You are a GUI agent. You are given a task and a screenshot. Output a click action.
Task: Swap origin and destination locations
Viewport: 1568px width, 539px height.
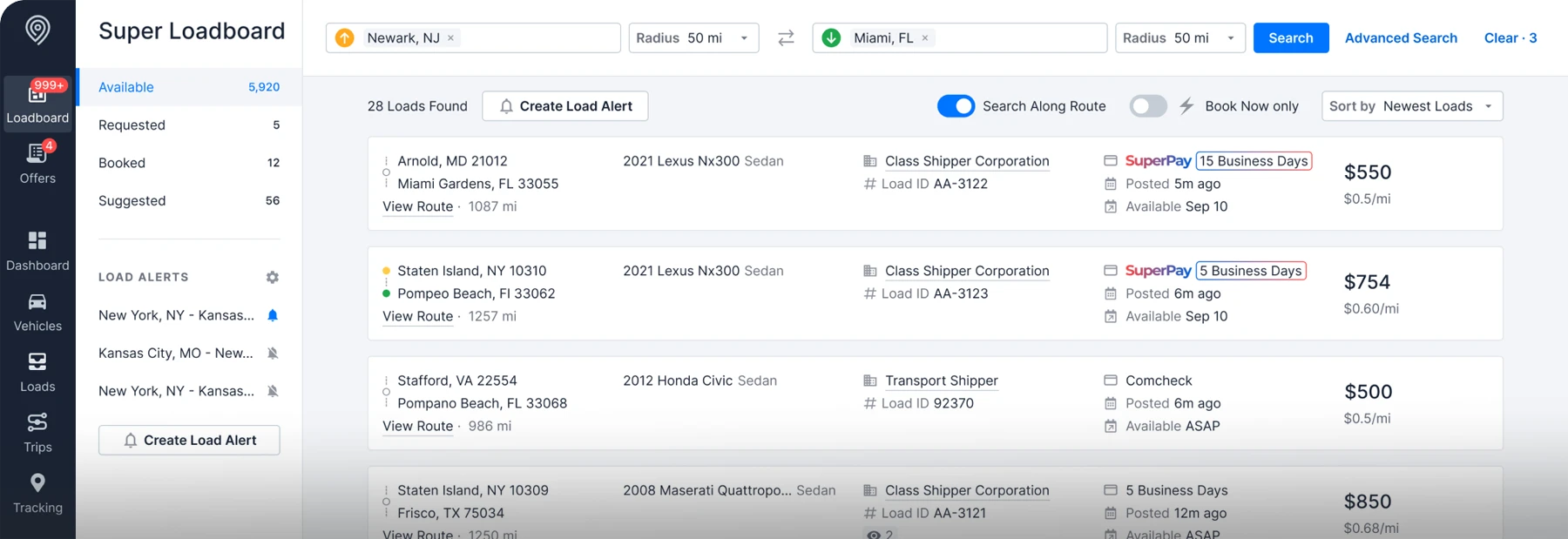[786, 38]
